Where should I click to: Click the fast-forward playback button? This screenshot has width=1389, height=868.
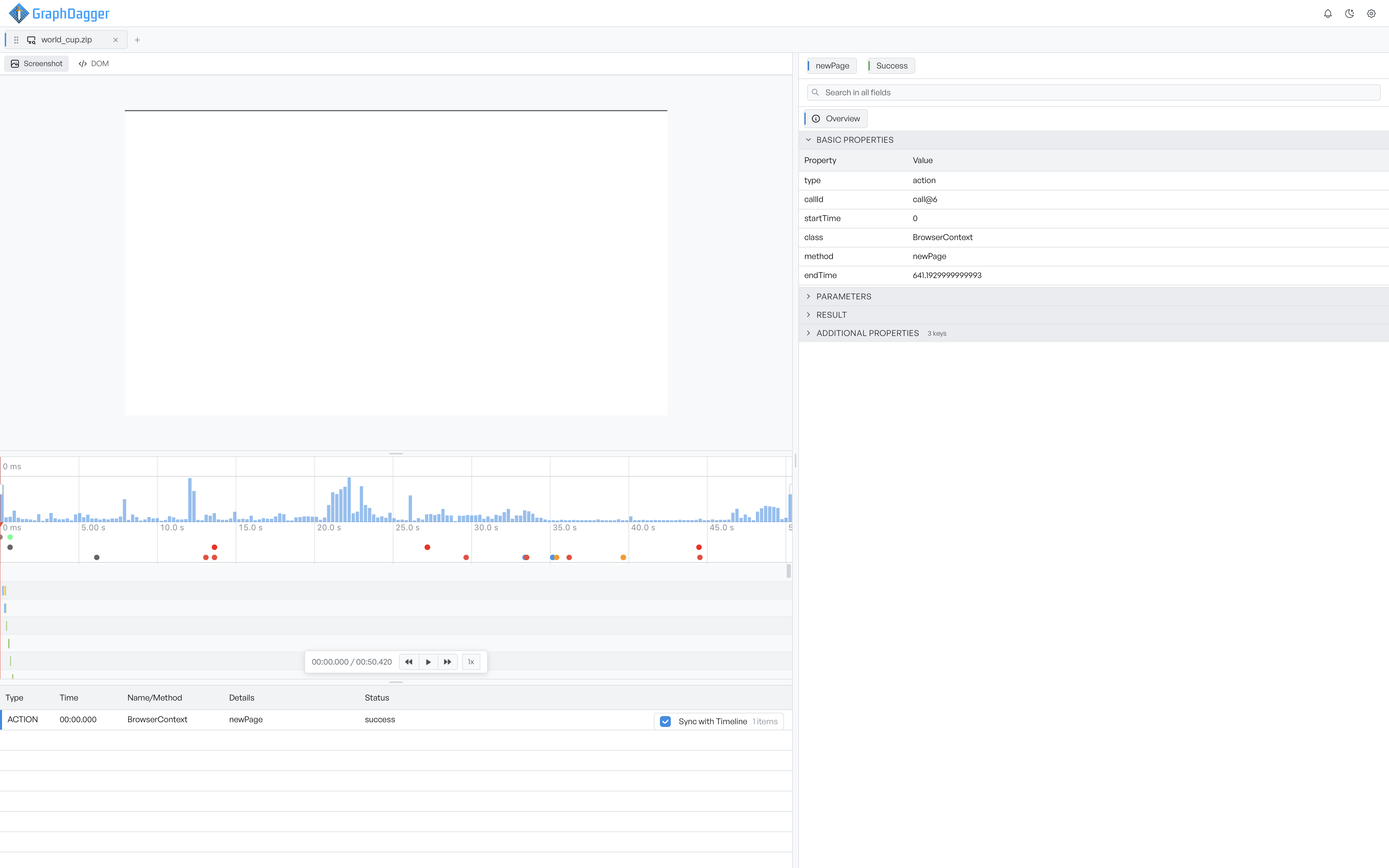click(x=448, y=662)
